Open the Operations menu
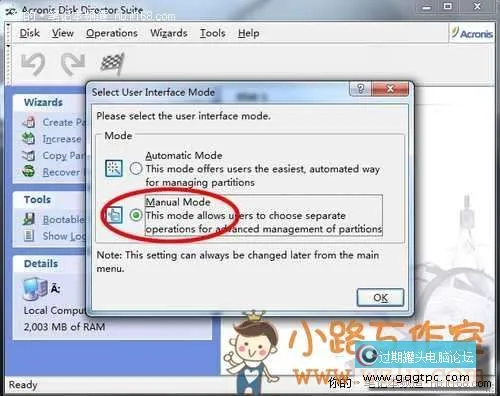This screenshot has height=396, width=500. click(112, 33)
